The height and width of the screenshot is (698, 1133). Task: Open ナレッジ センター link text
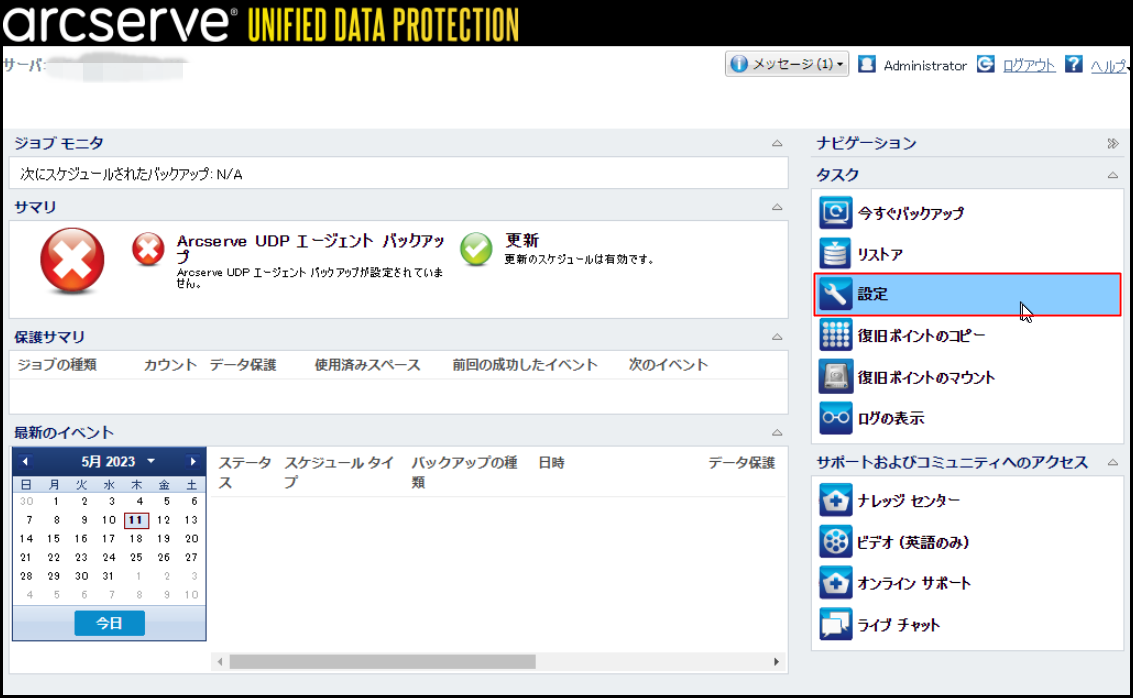(x=908, y=500)
